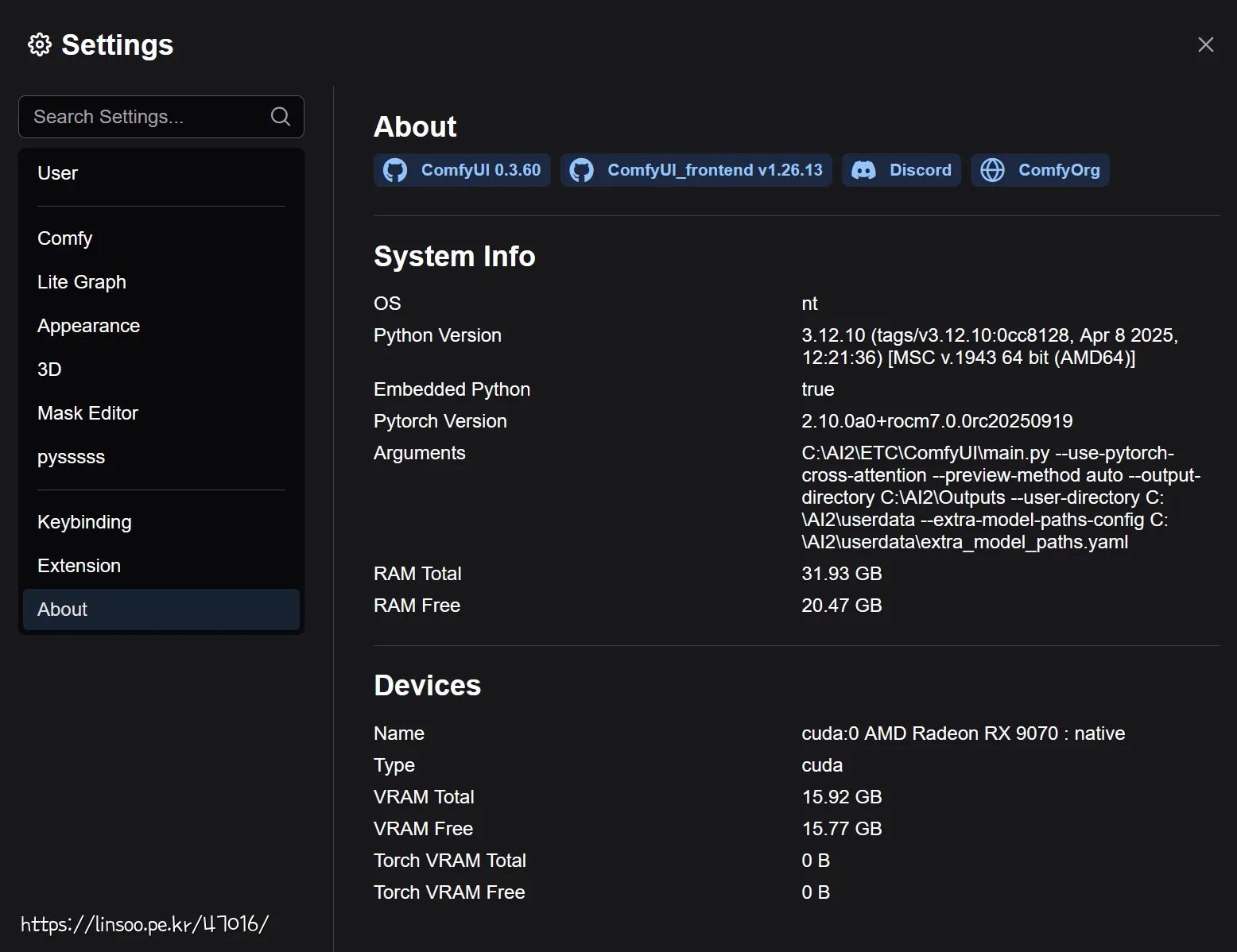1237x952 pixels.
Task: Click the 'Python Version' label
Action: (437, 335)
